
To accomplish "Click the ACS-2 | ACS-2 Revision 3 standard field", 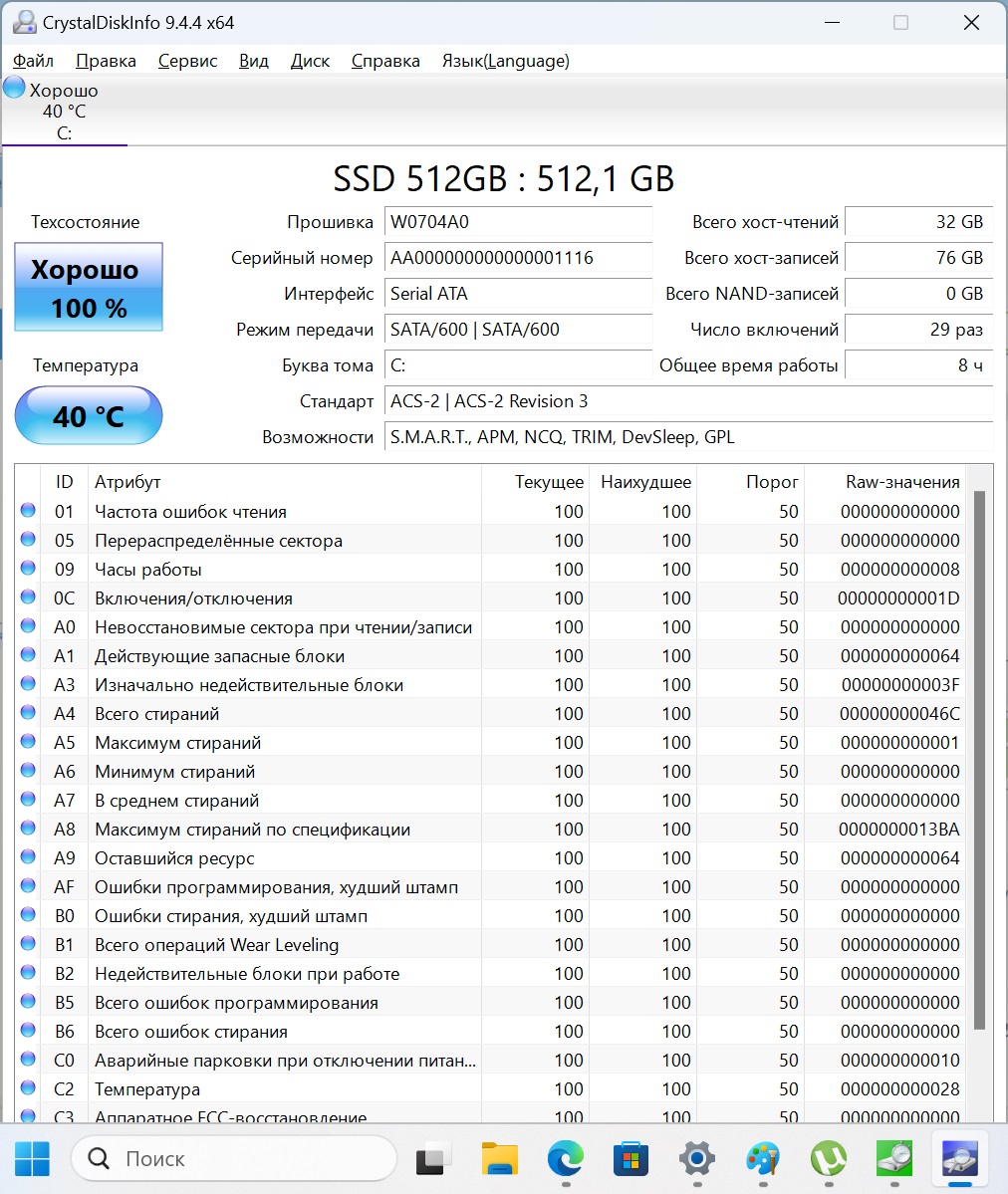I will point(688,401).
